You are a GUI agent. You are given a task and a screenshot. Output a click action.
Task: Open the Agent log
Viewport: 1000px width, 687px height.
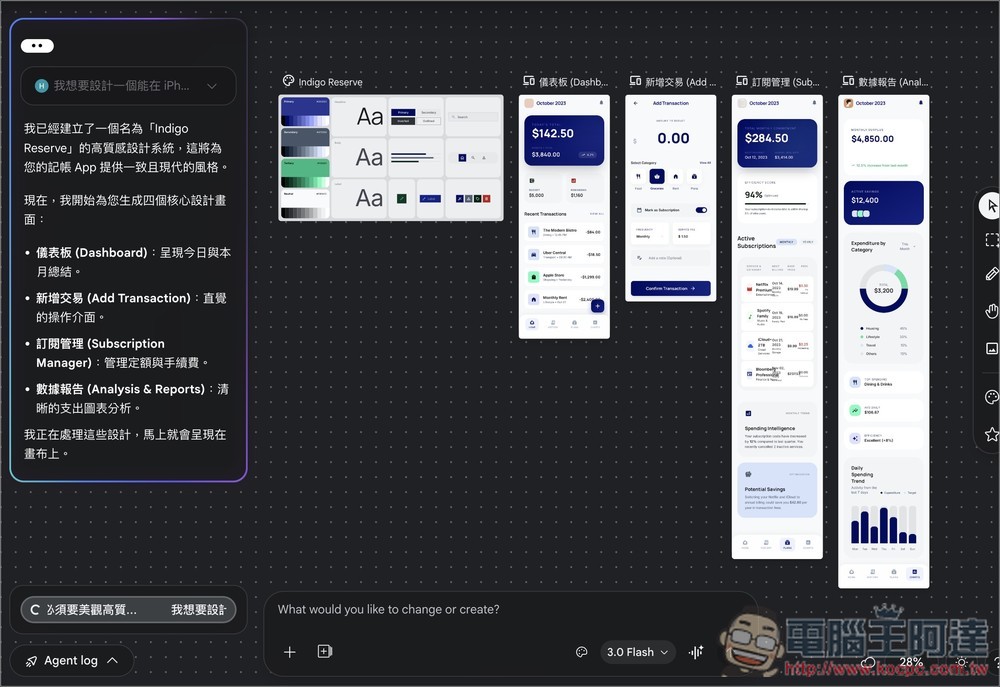[71, 660]
